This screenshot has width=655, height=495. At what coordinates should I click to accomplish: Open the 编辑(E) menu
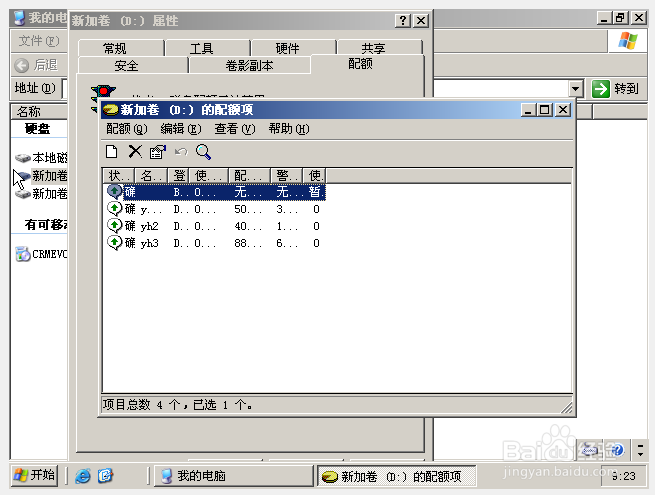181,129
